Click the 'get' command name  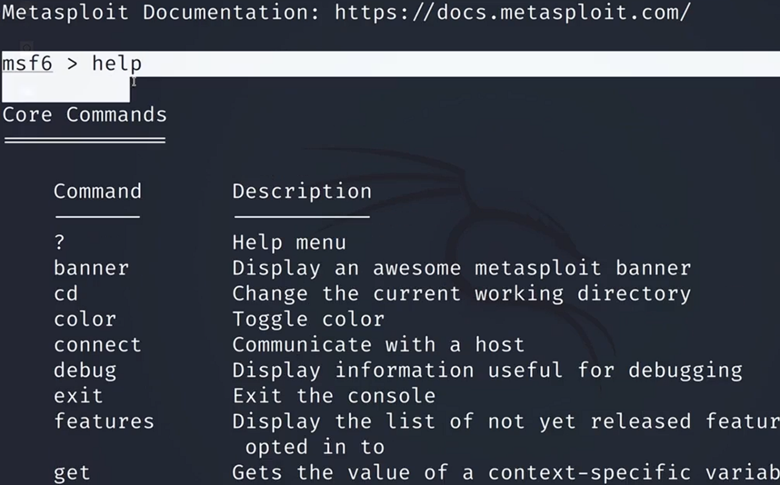(x=72, y=473)
